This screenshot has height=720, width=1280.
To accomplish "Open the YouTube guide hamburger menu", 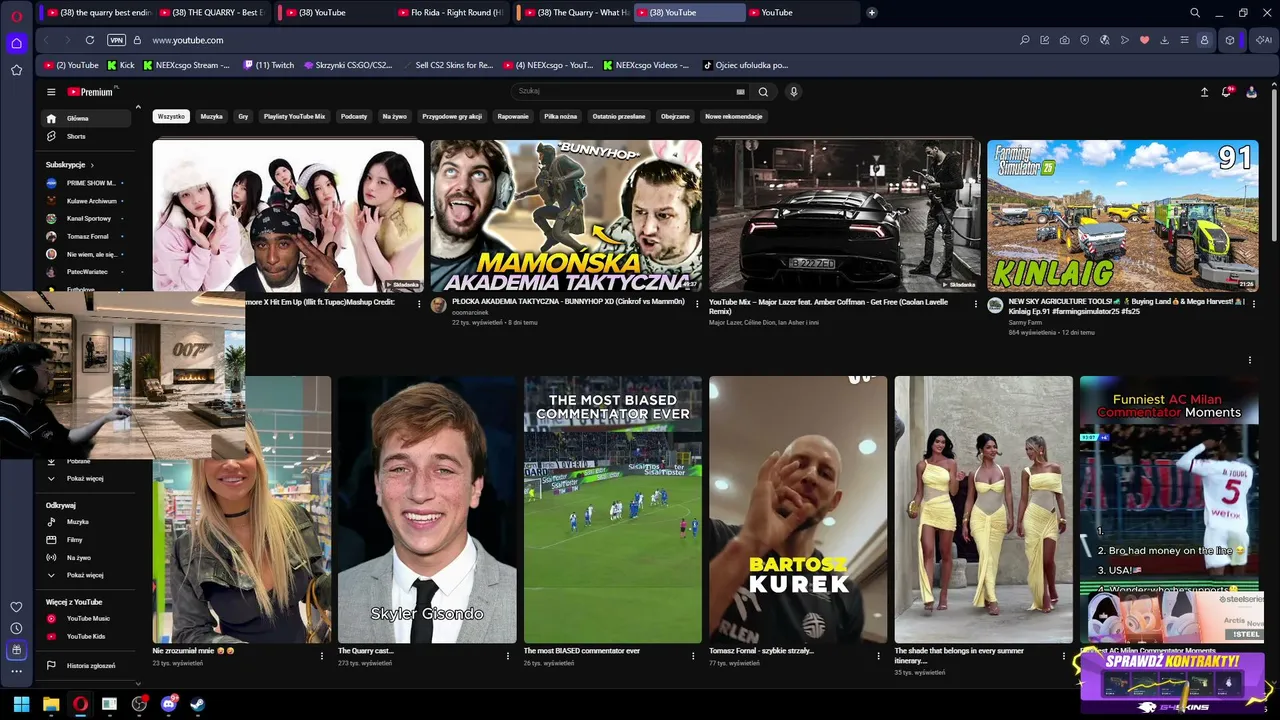I will point(51,92).
